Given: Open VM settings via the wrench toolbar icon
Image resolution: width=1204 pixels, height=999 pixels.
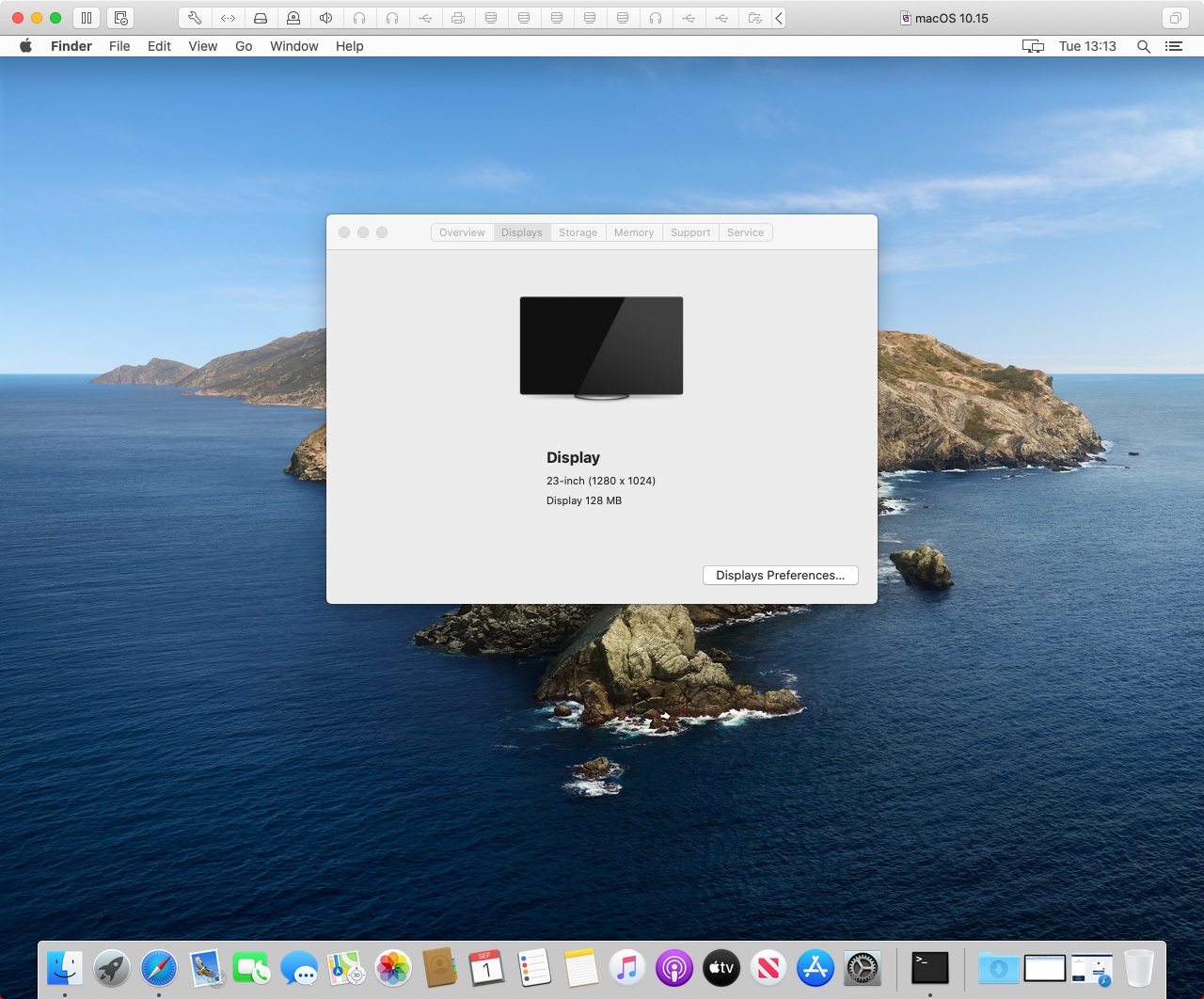Looking at the screenshot, I should tap(195, 18).
